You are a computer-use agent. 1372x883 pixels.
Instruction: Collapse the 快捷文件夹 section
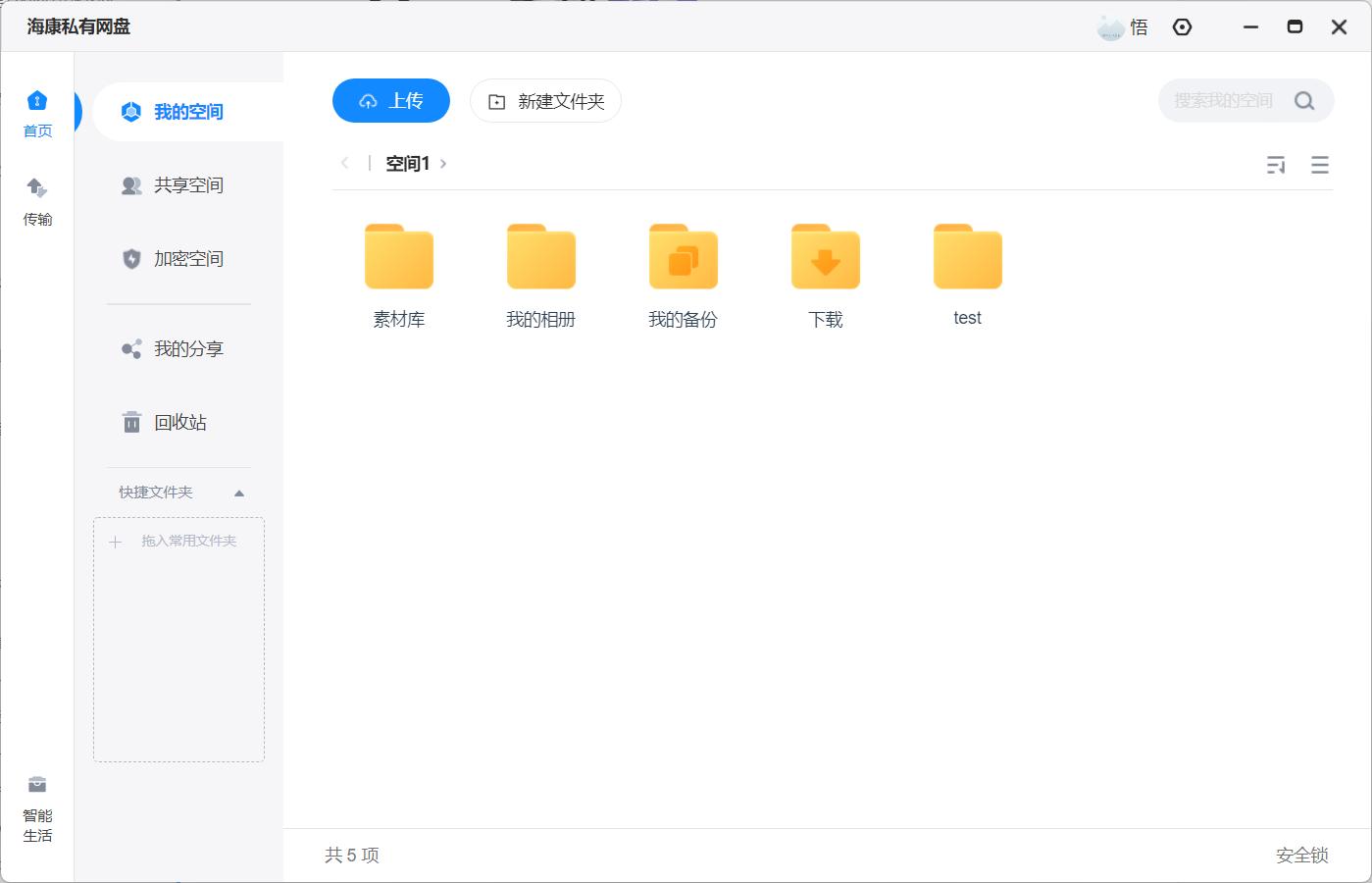point(238,492)
